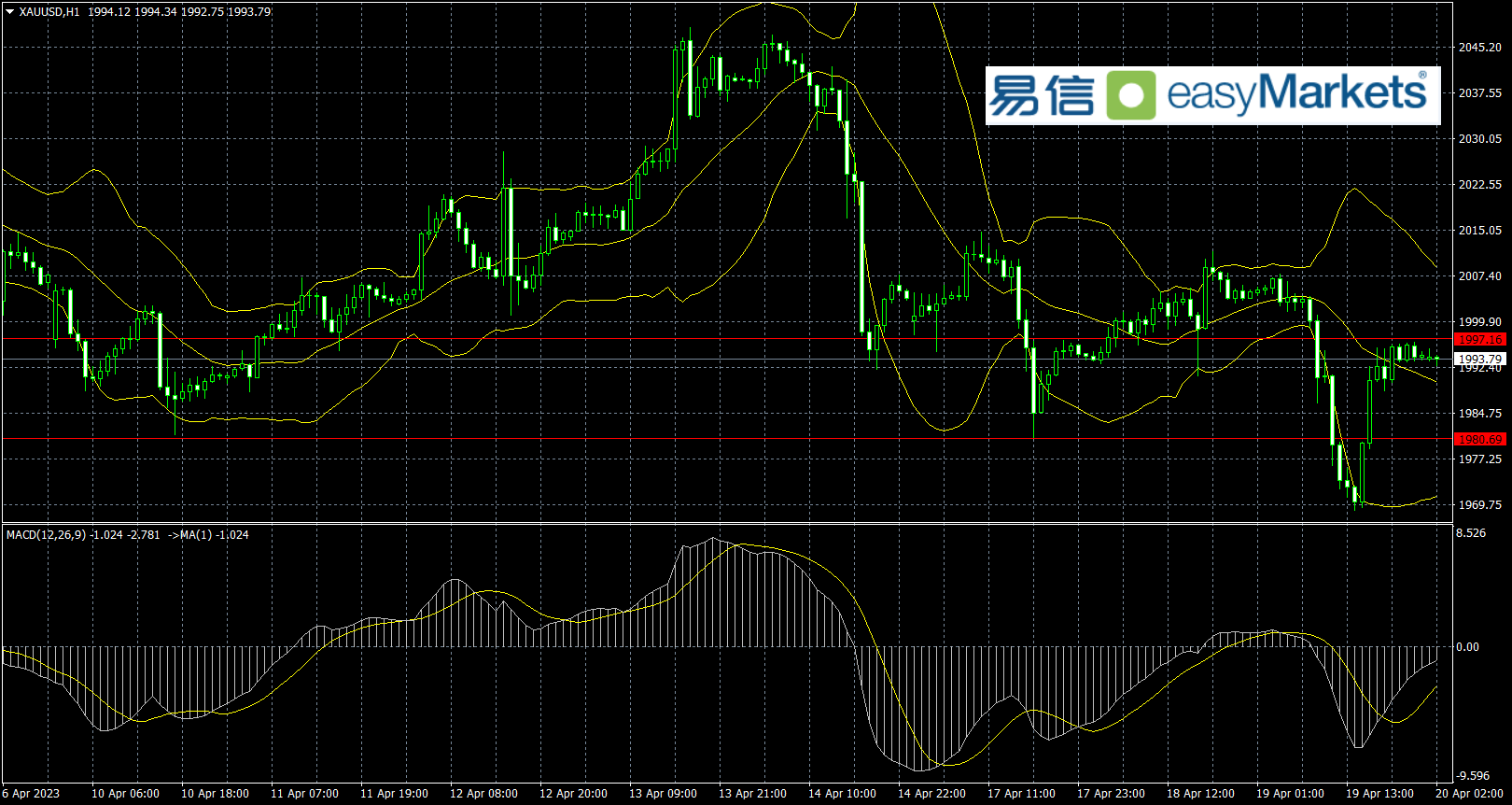Viewport: 1512px width, 805px height.
Task: Click the 14 Apr 22:00 time label
Action: click(931, 794)
